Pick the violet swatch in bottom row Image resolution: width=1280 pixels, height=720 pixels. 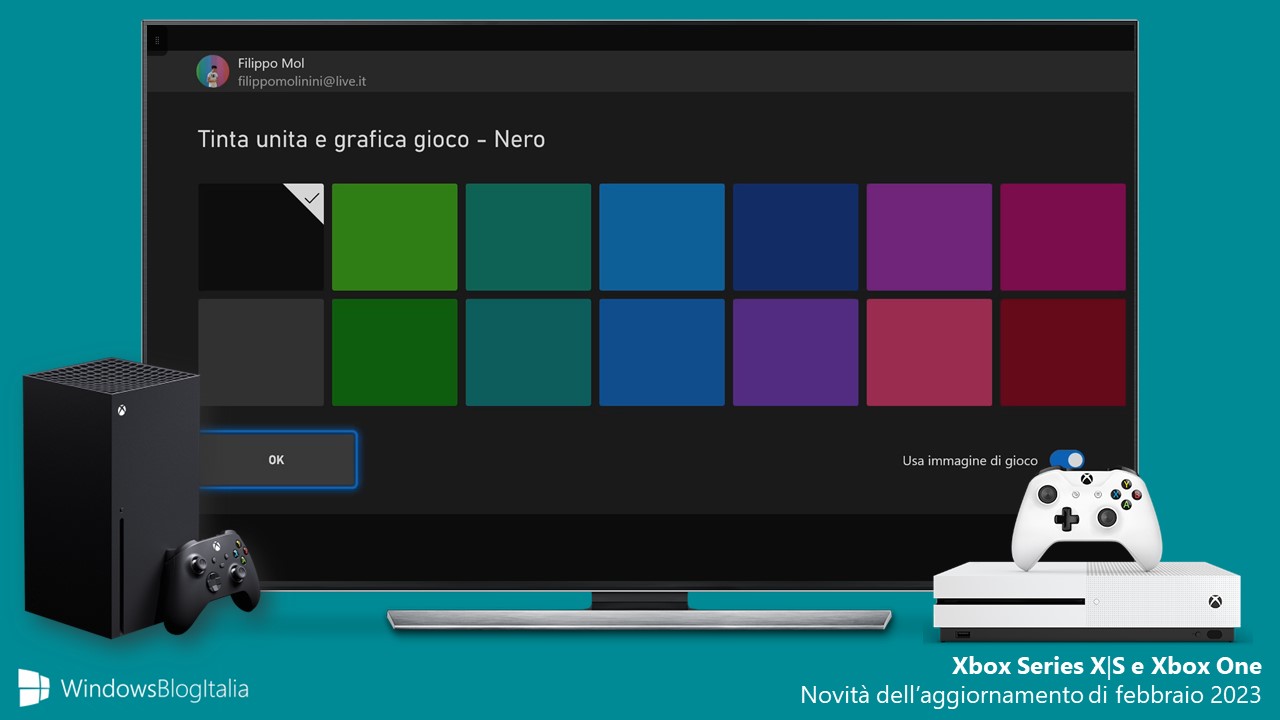point(796,352)
